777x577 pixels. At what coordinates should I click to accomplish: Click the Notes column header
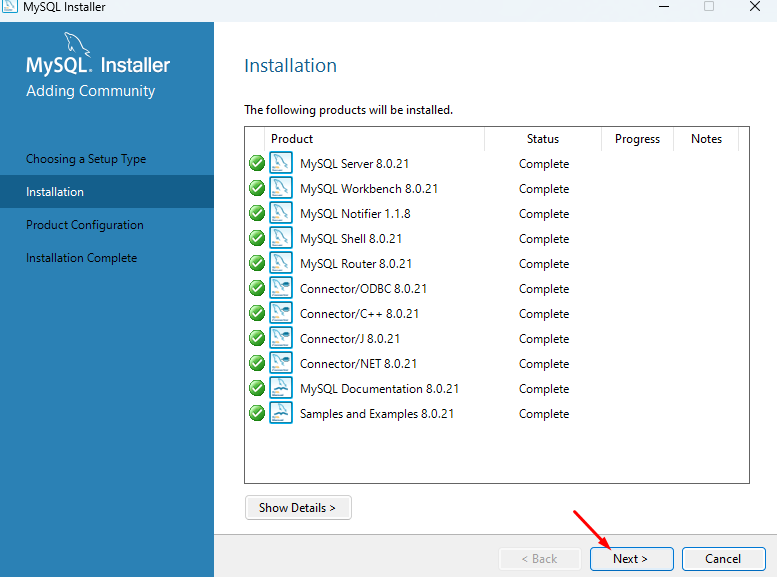click(706, 139)
